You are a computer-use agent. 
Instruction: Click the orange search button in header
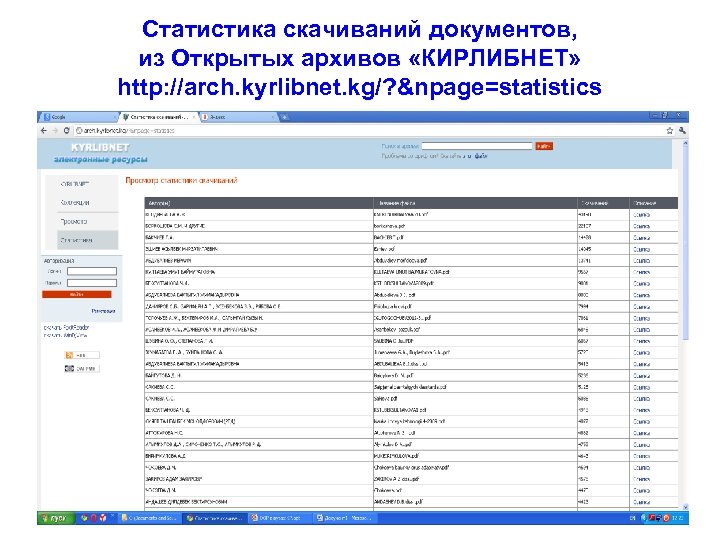tap(544, 146)
